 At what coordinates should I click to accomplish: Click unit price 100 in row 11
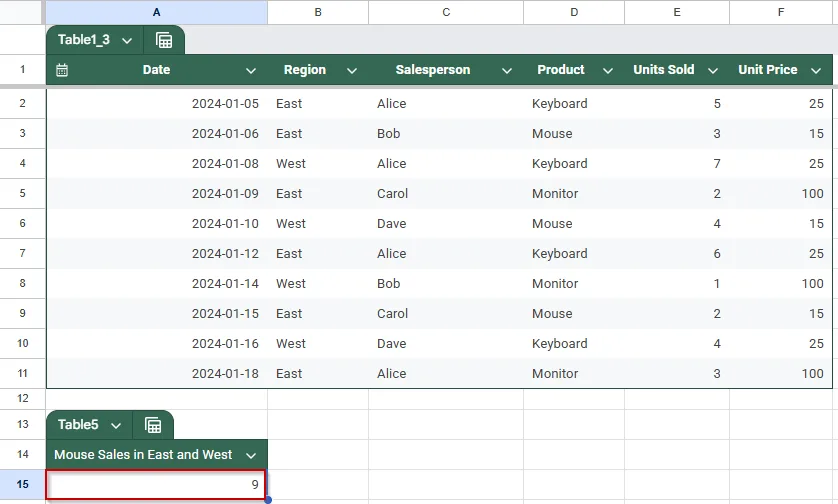click(x=812, y=374)
